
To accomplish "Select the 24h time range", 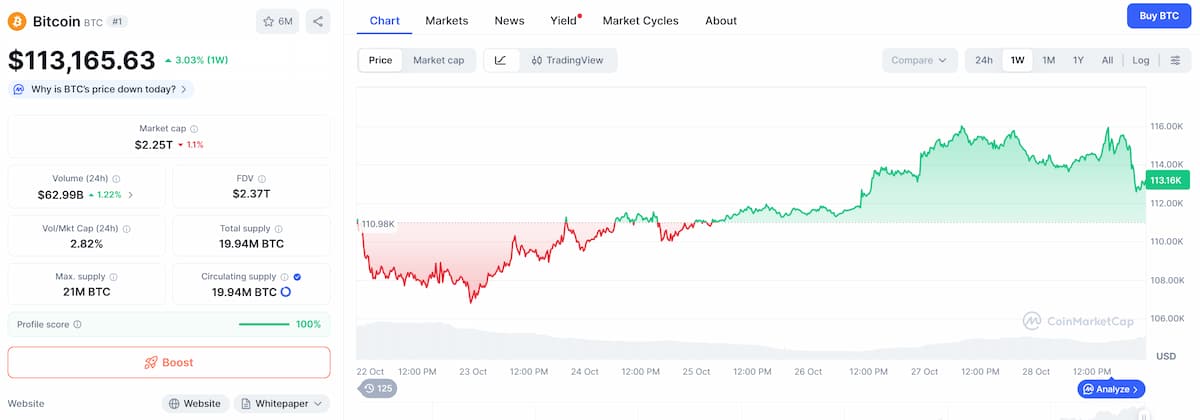I will coord(984,60).
